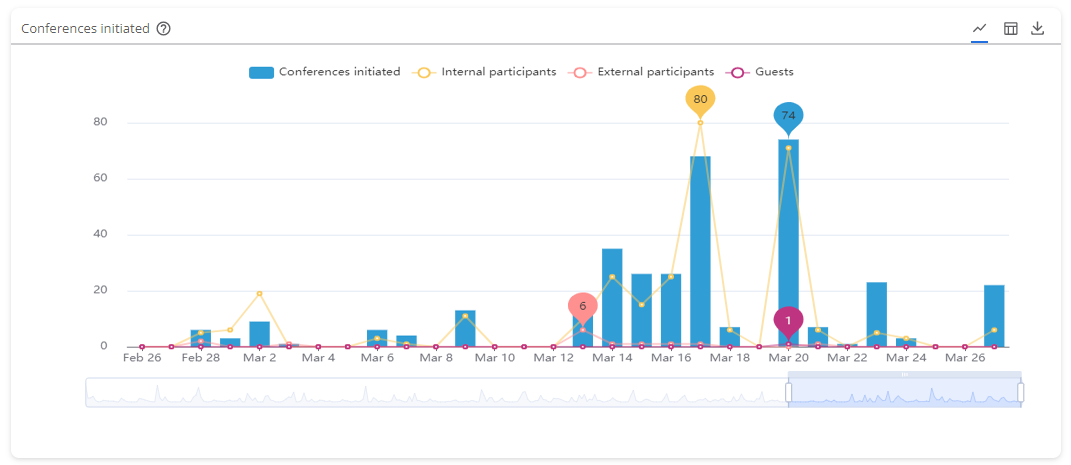Click the magenta 1 Guests marker
This screenshot has height=465, width=1071.
coord(788,321)
